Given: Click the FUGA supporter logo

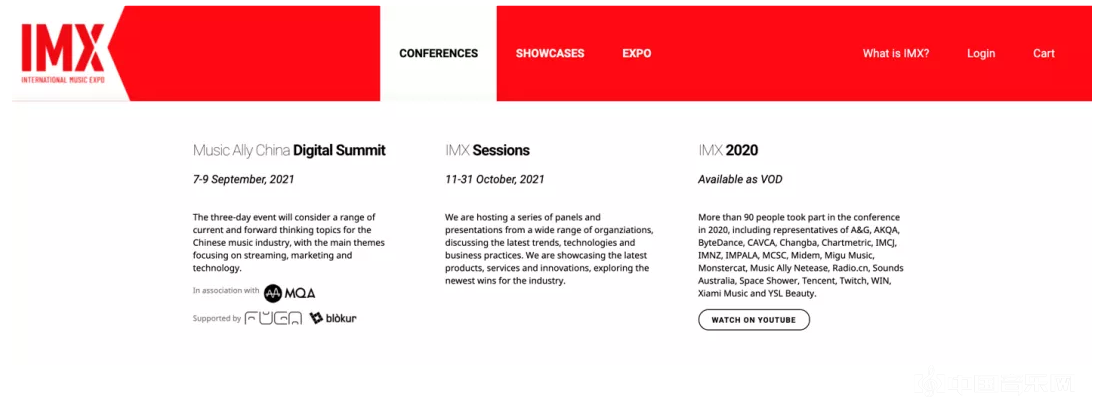Looking at the screenshot, I should tap(273, 319).
